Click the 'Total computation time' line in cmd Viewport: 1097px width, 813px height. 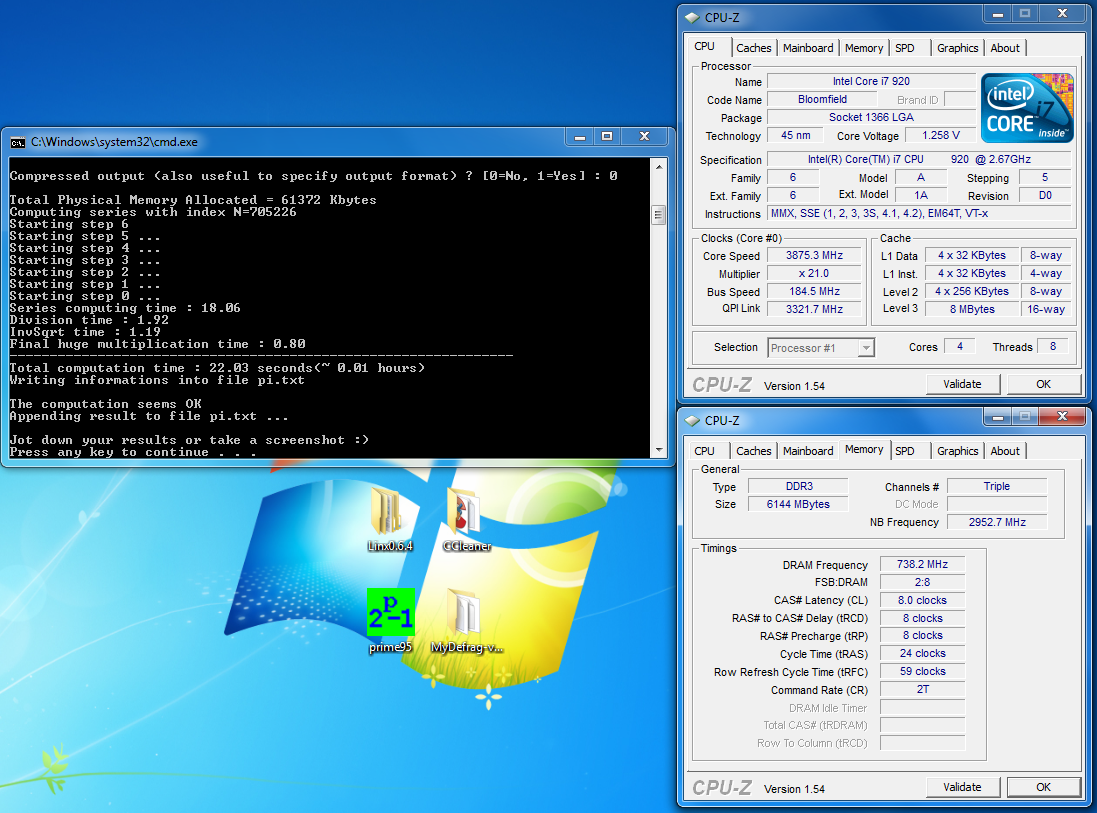click(217, 368)
